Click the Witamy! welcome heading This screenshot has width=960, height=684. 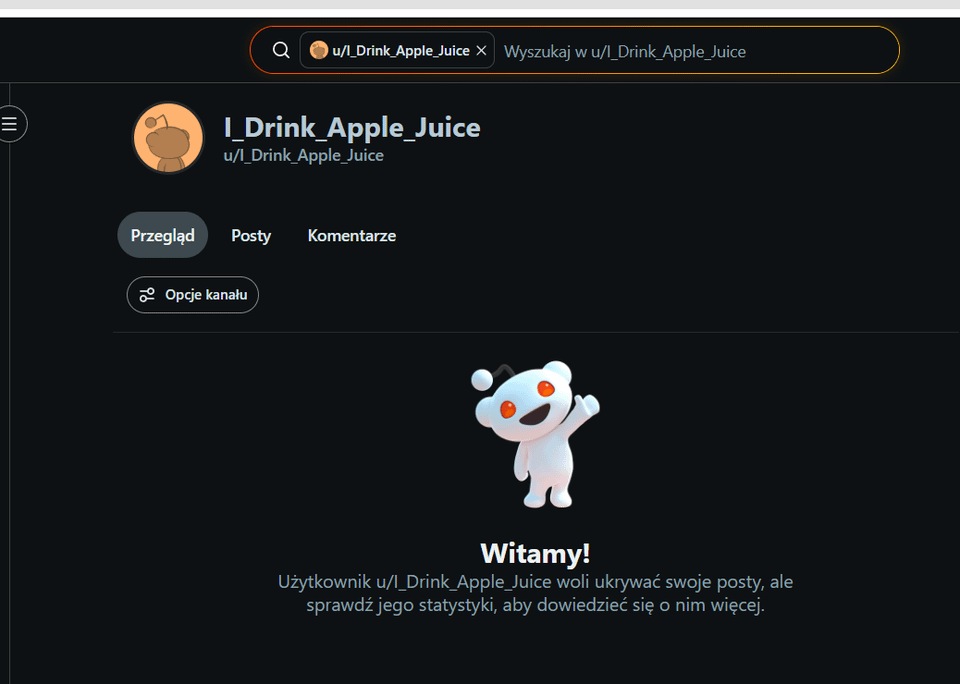pos(535,553)
